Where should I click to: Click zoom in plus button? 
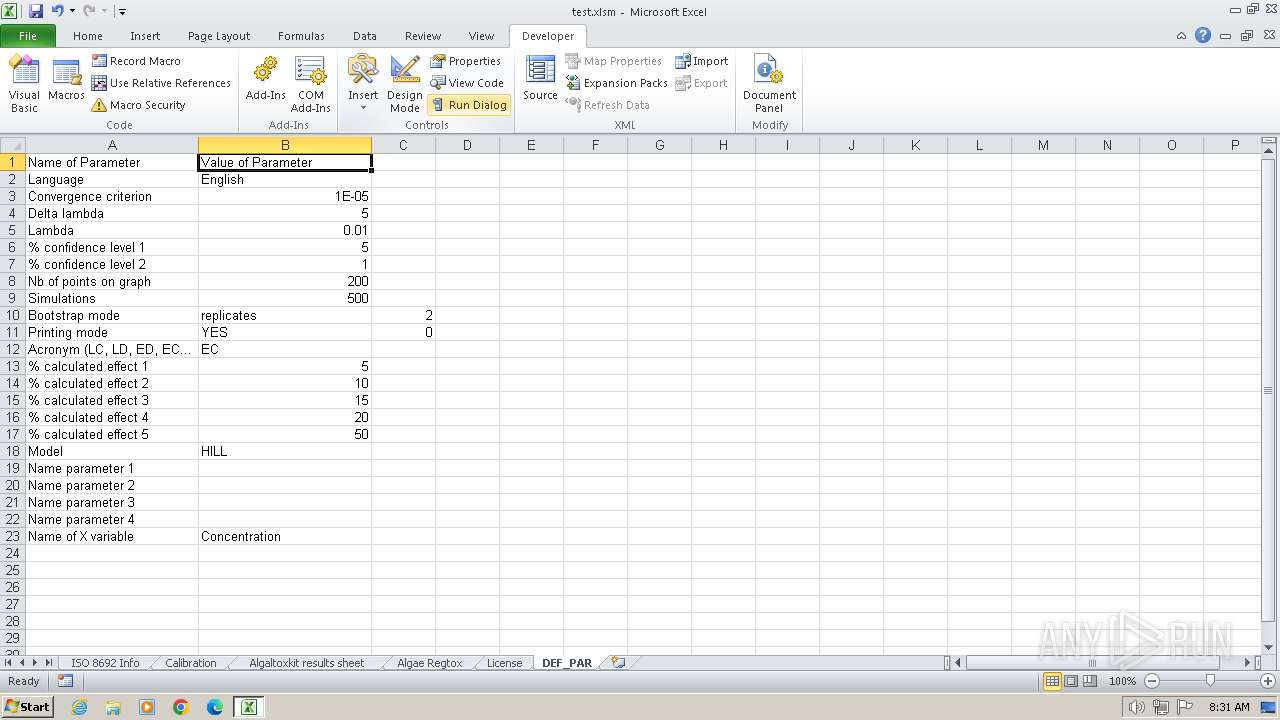pyautogui.click(x=1267, y=681)
